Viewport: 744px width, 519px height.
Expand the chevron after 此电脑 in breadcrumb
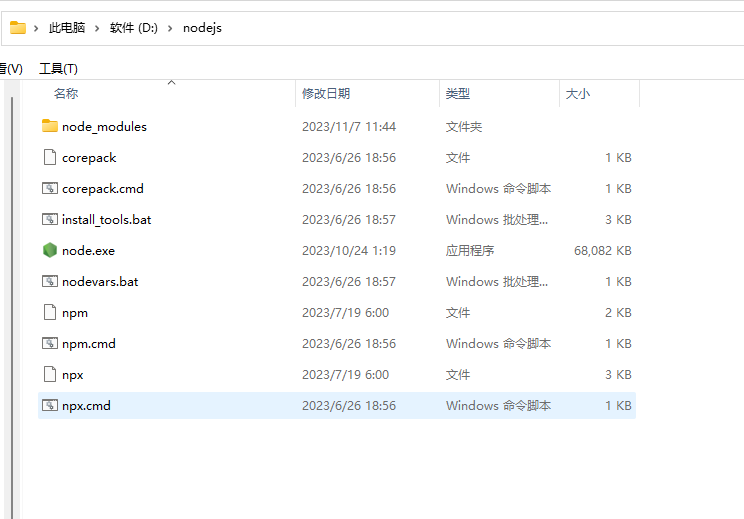(98, 28)
